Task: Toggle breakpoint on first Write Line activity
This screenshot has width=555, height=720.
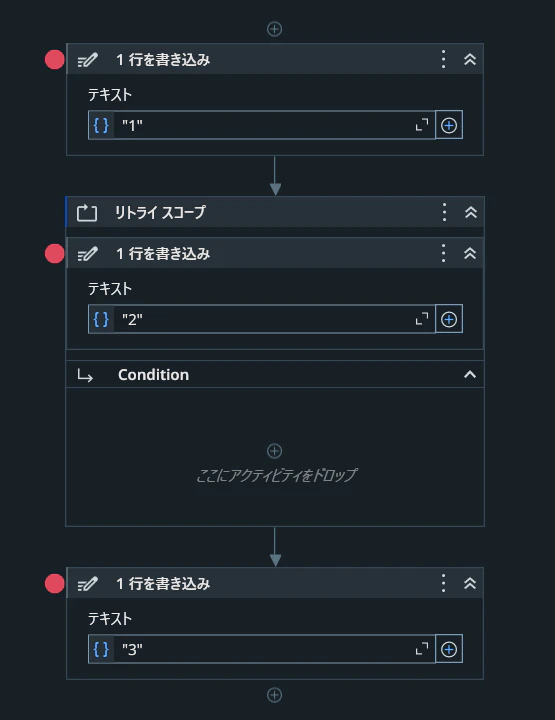Action: coord(55,60)
